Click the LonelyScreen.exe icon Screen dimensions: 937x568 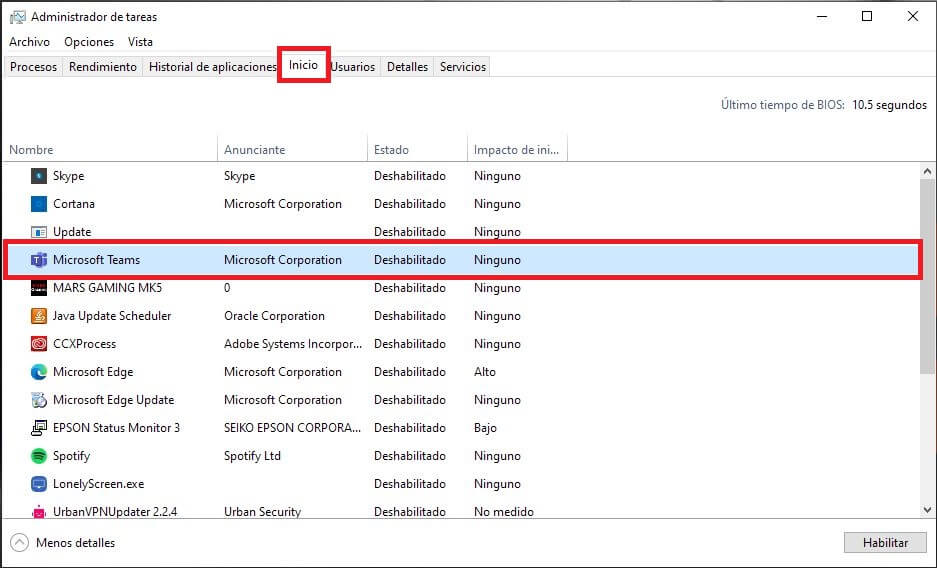[x=39, y=484]
